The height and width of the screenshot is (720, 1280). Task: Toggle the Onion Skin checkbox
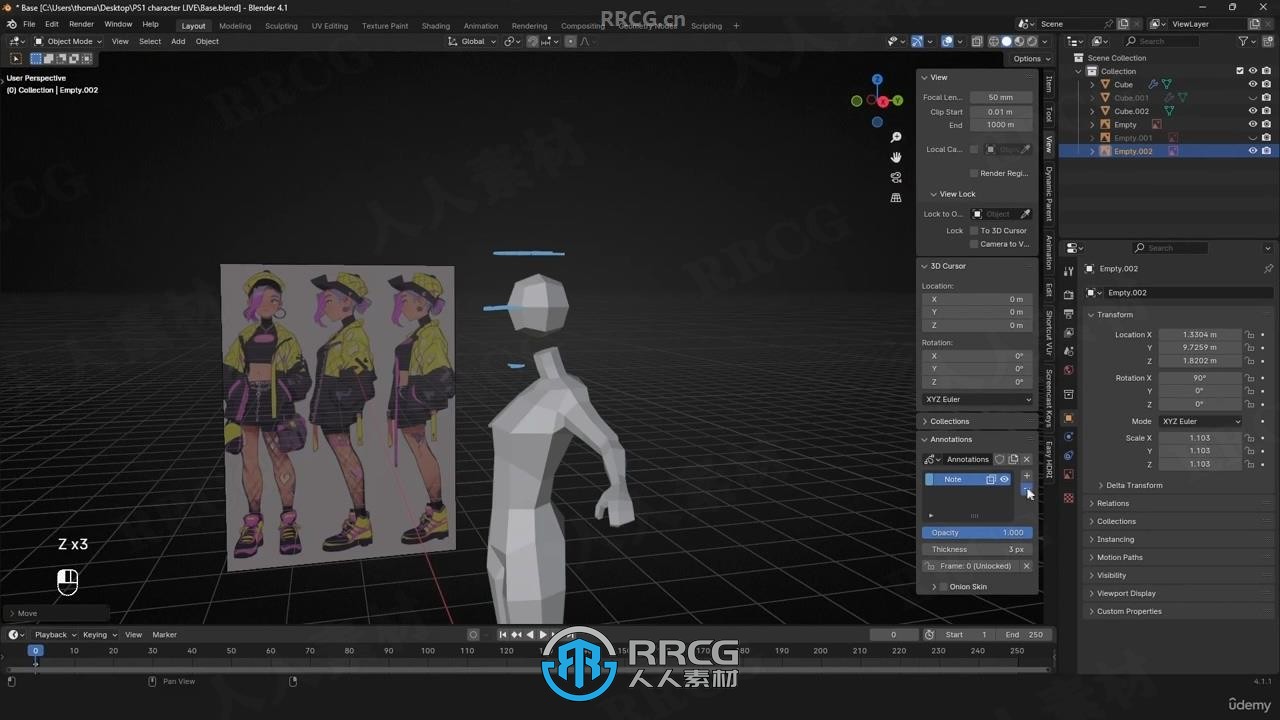(943, 587)
